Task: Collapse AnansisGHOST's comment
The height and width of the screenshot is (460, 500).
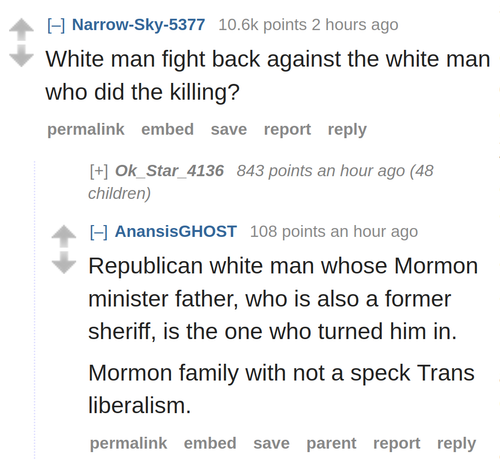Action: [x=99, y=232]
